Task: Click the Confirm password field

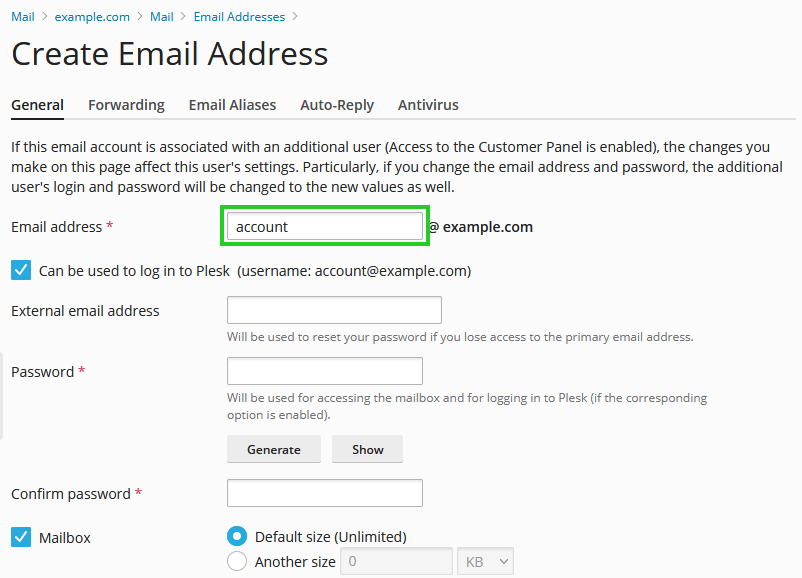Action: point(324,493)
